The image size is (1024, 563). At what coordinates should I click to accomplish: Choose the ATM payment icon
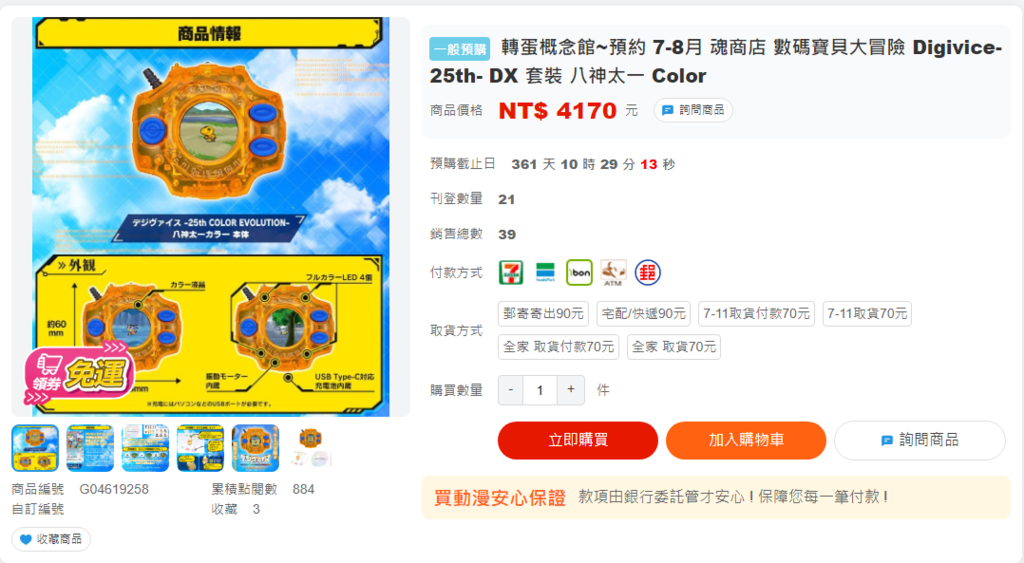(613, 272)
